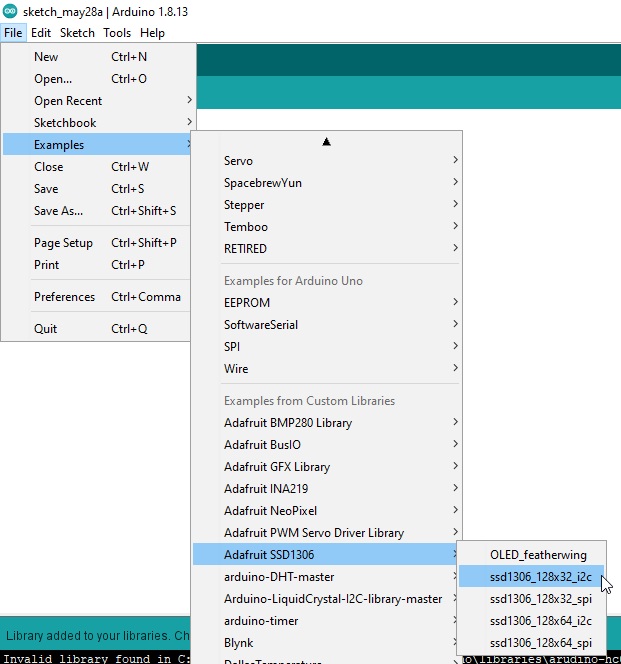This screenshot has width=621, height=664.
Task: Click the Arduino logo in title bar
Action: (x=10, y=11)
